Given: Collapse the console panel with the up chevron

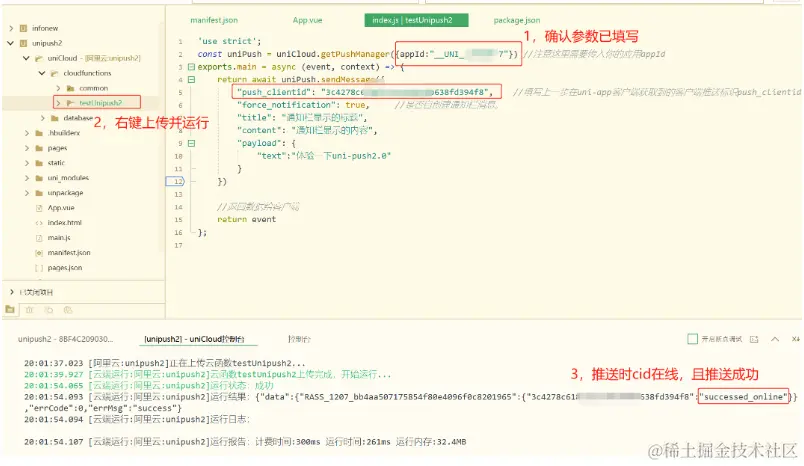Looking at the screenshot, I should (775, 339).
